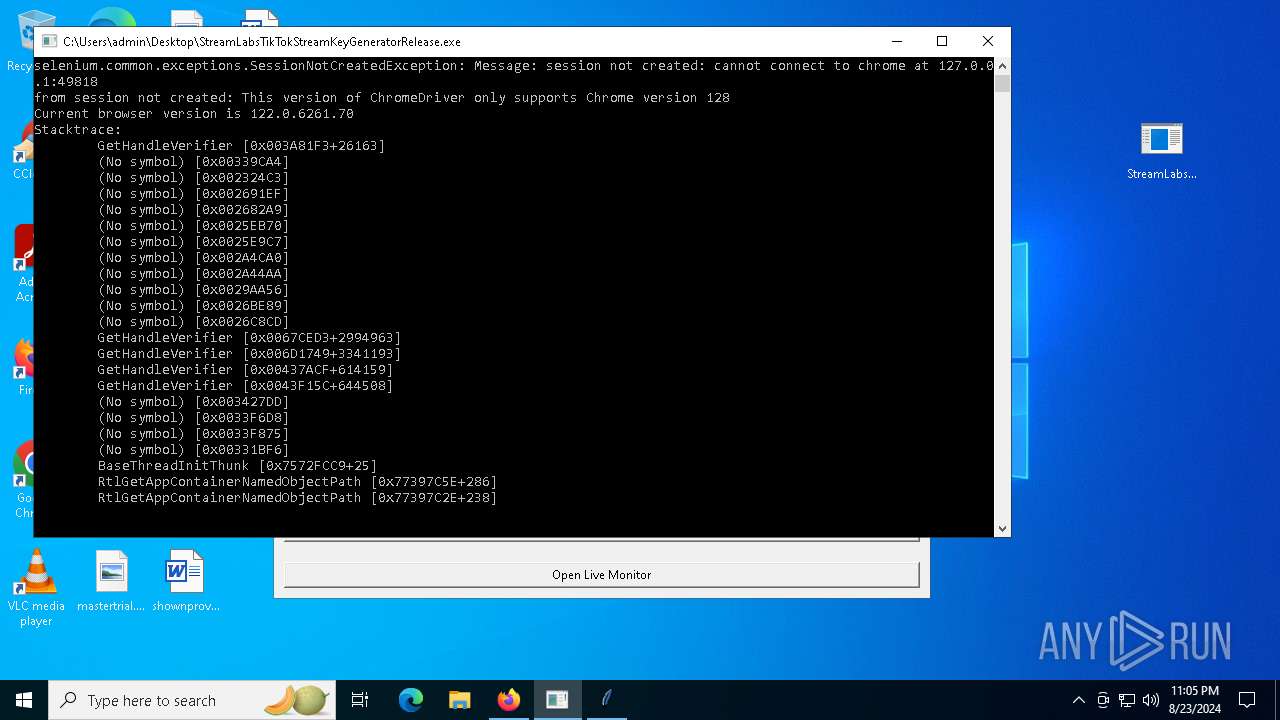The width and height of the screenshot is (1280, 720).
Task: Open the taskbar clock and date
Action: pyautogui.click(x=1194, y=700)
